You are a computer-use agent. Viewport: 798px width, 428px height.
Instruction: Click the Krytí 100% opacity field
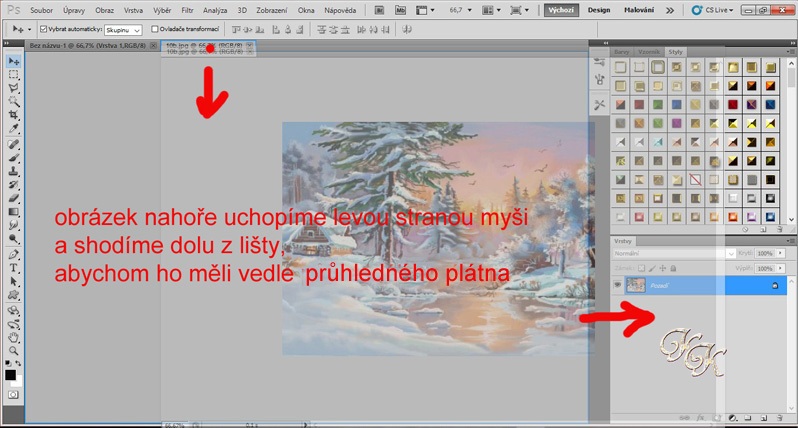coord(765,253)
